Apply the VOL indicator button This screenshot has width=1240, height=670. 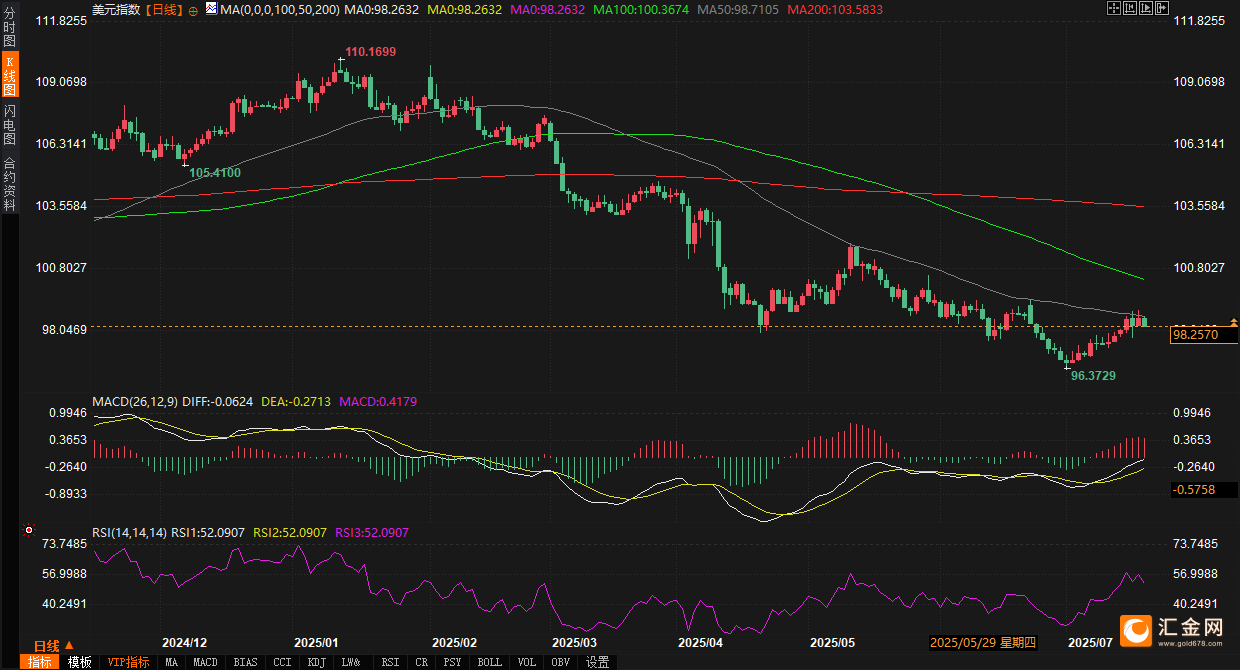pos(526,662)
